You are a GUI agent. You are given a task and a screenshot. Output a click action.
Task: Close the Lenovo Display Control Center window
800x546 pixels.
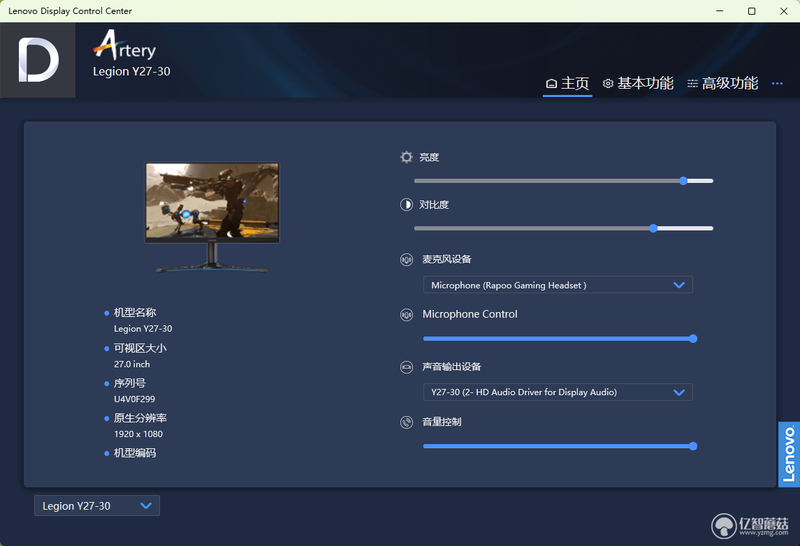[x=784, y=11]
